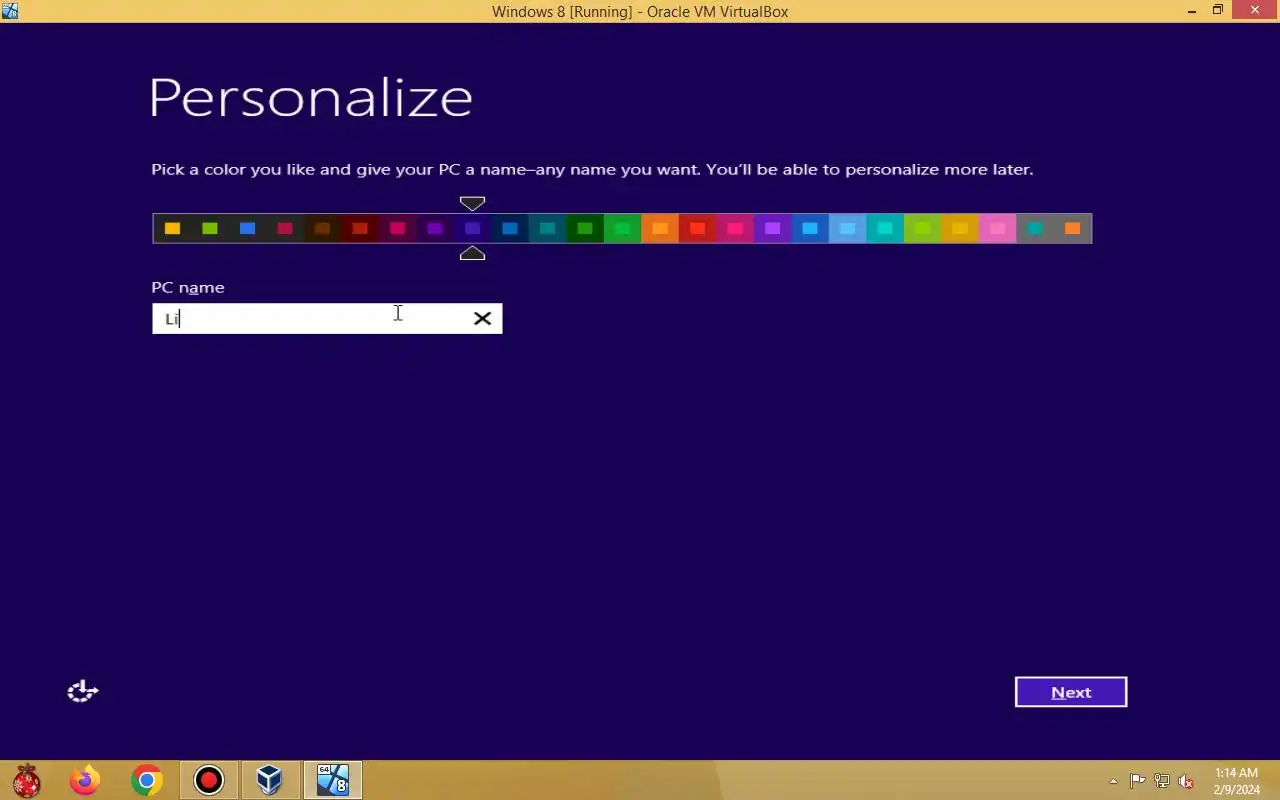1280x800 pixels.
Task: Pick the crimson square on dark gray swatch
Action: 285,229
